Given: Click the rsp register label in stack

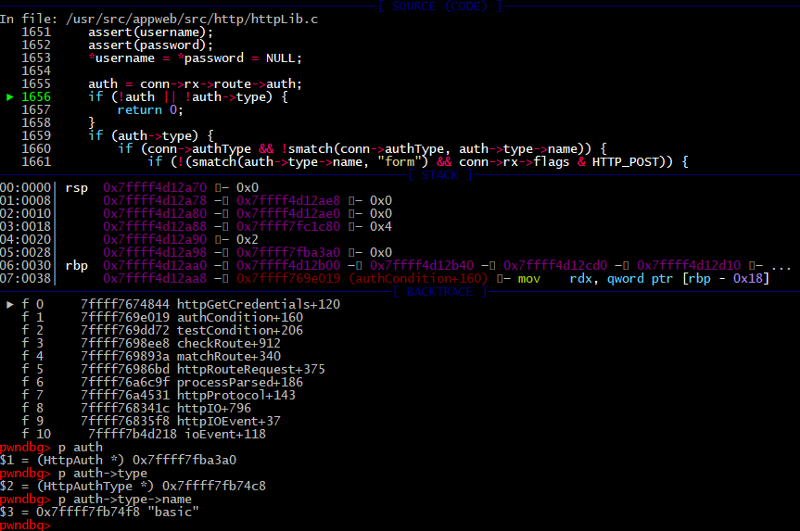Looking at the screenshot, I should tap(77, 188).
